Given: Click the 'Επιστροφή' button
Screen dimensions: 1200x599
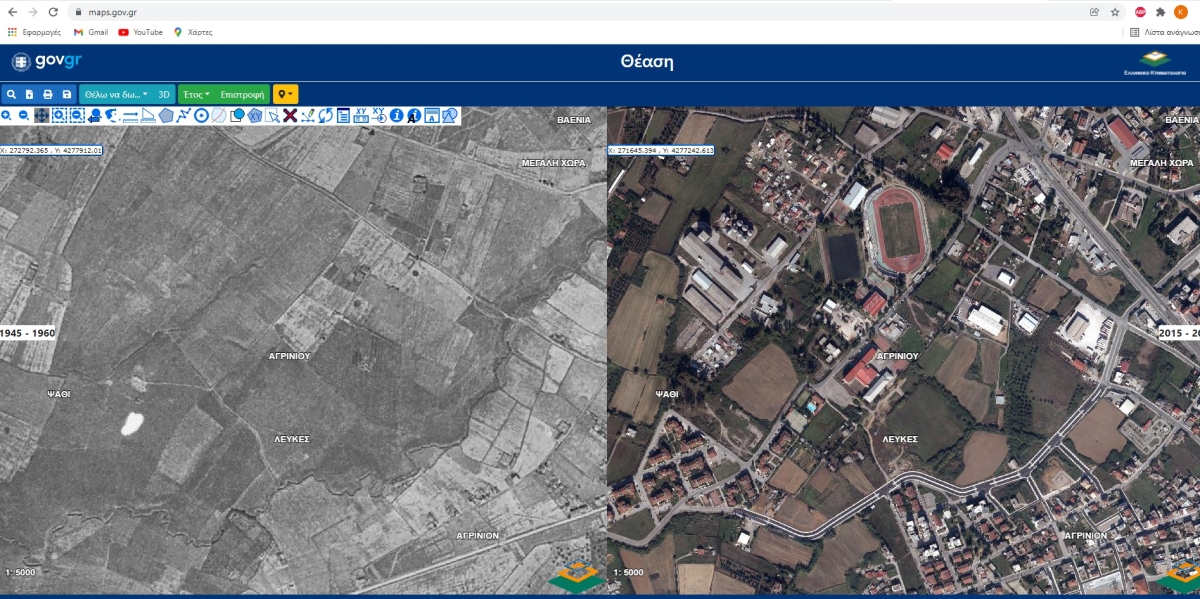Looking at the screenshot, I should [x=242, y=94].
